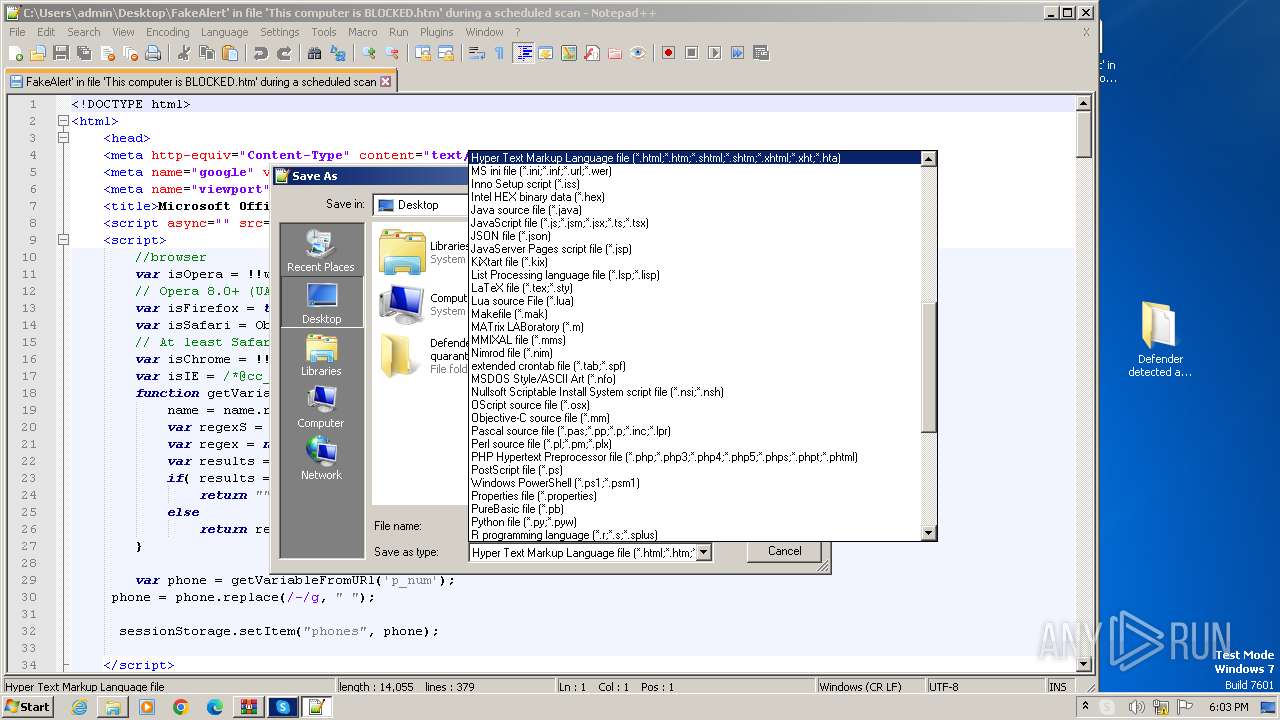The image size is (1280, 720).
Task: Open the Plugins menu
Action: pyautogui.click(x=437, y=32)
